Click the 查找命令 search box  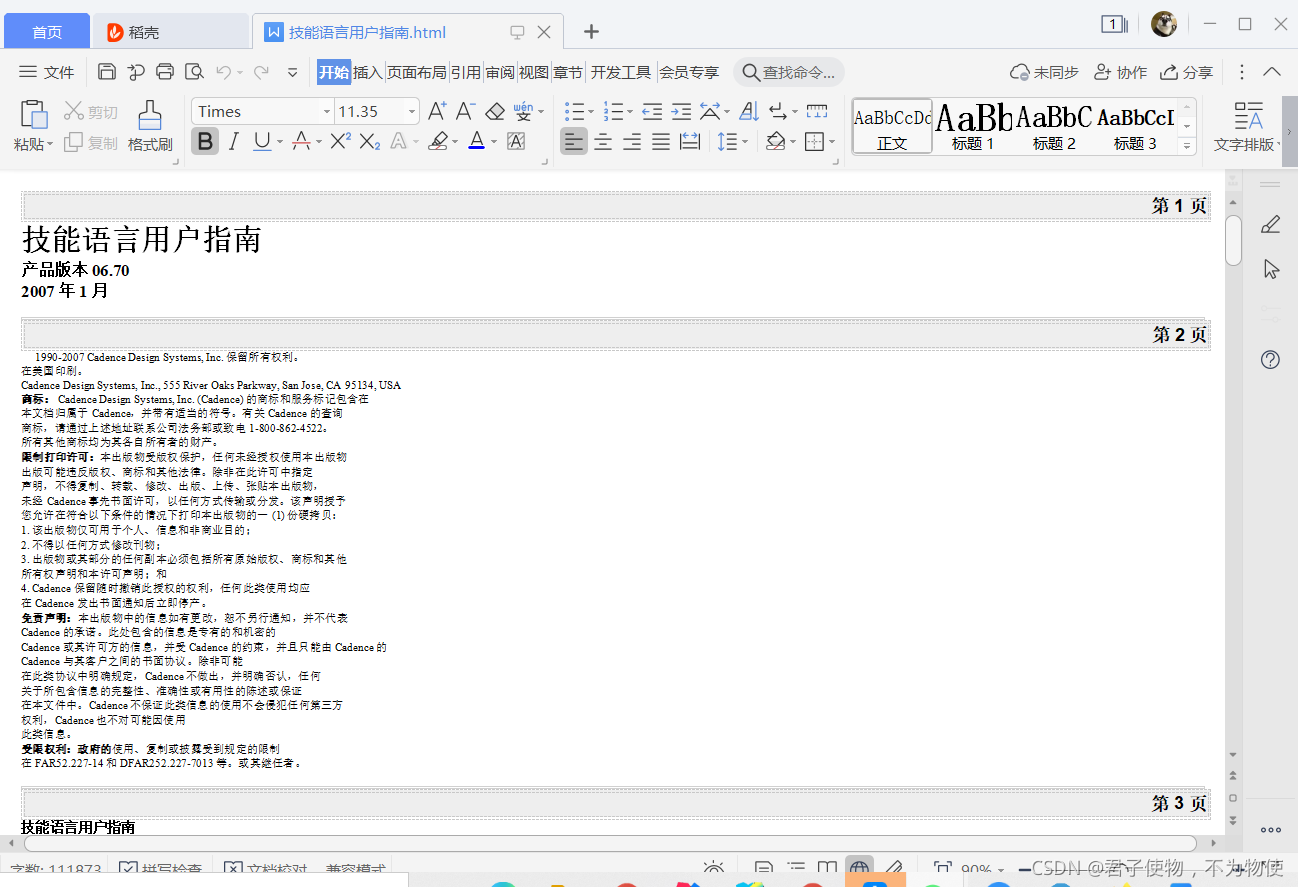tap(789, 72)
